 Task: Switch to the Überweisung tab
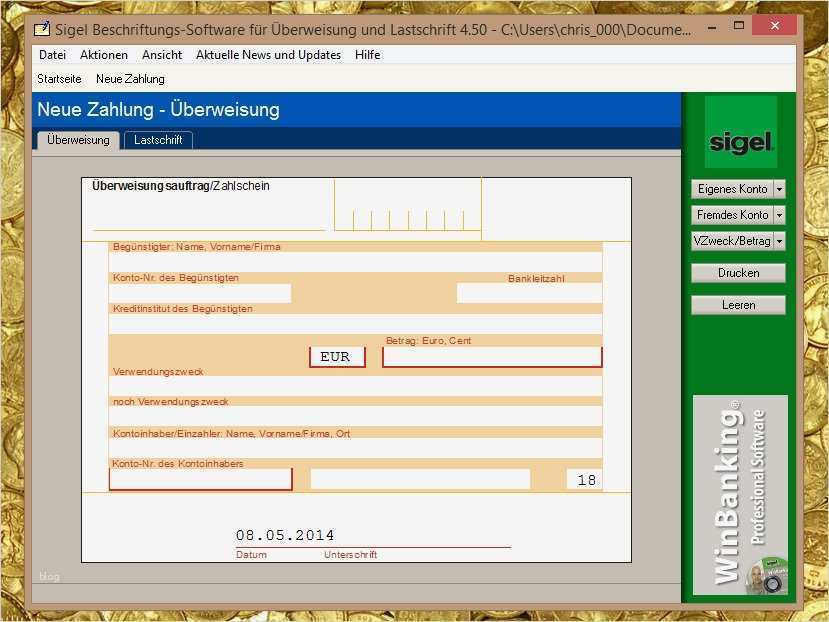click(x=78, y=140)
